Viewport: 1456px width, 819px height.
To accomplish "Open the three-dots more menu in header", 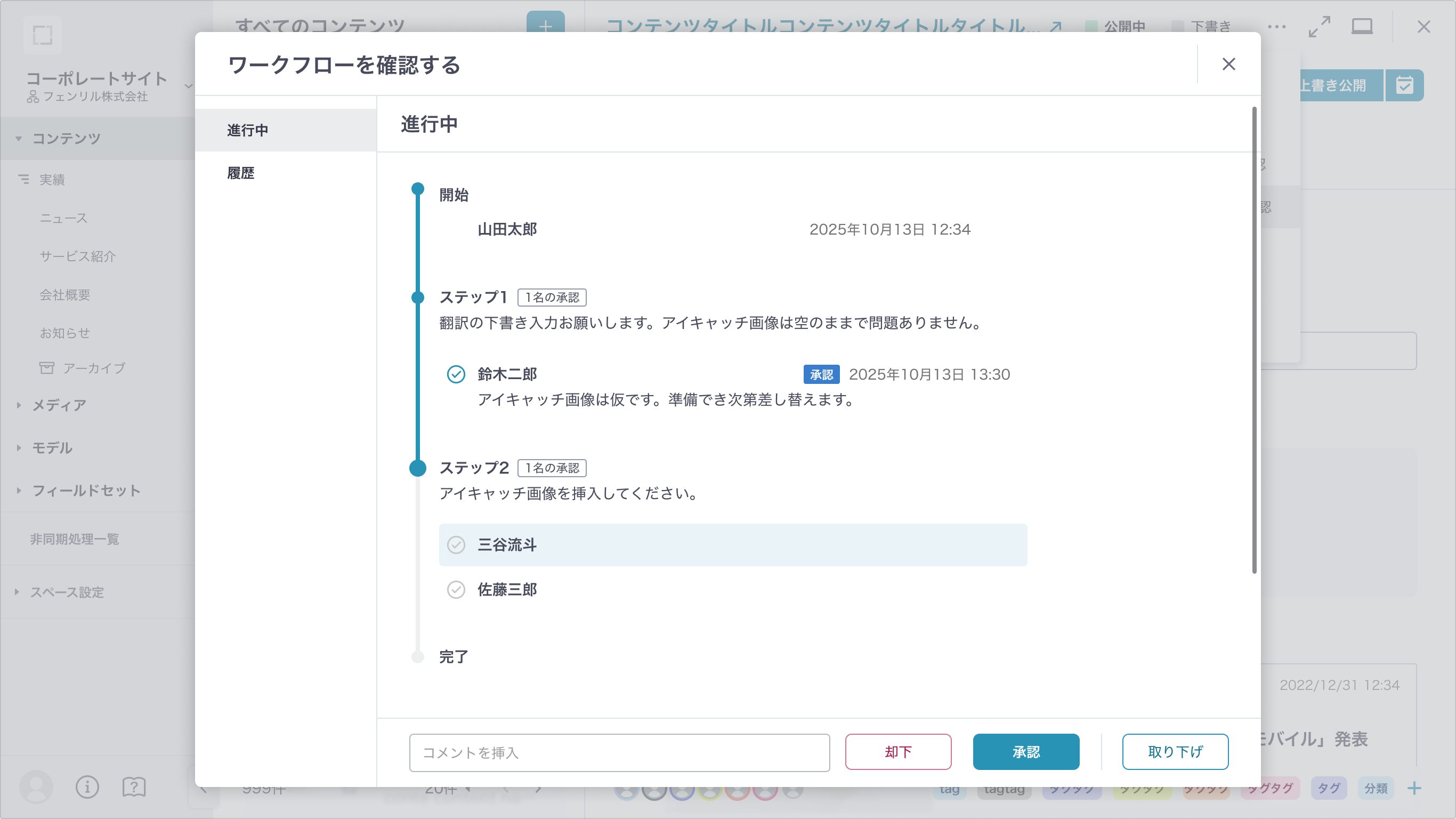I will pyautogui.click(x=1276, y=26).
